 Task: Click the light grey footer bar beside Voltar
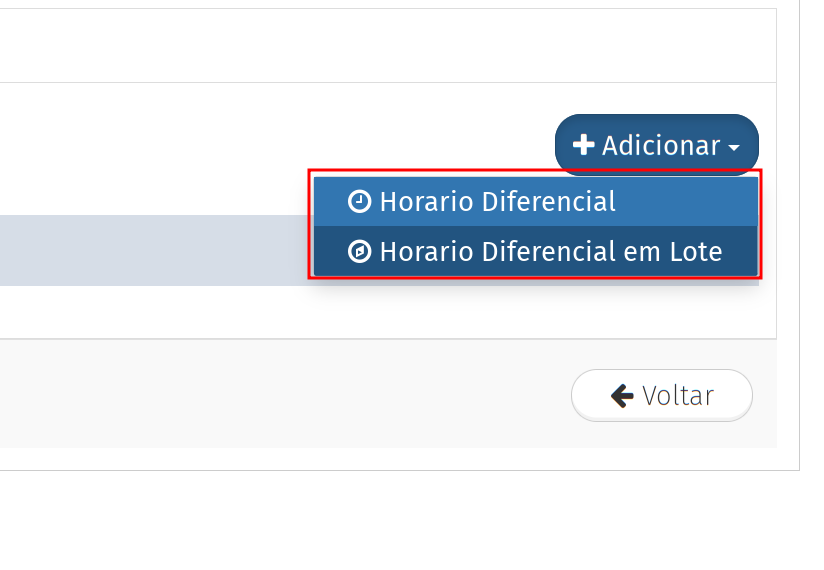coord(280,395)
